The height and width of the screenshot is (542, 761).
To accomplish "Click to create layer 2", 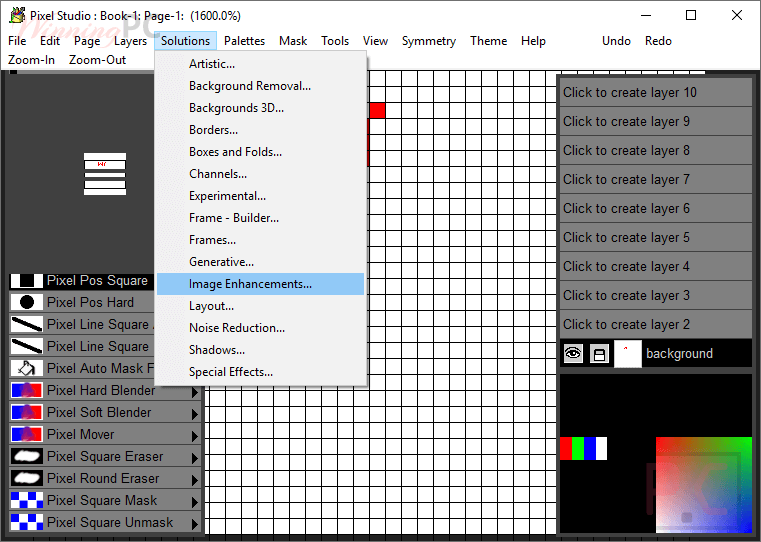I will [656, 324].
